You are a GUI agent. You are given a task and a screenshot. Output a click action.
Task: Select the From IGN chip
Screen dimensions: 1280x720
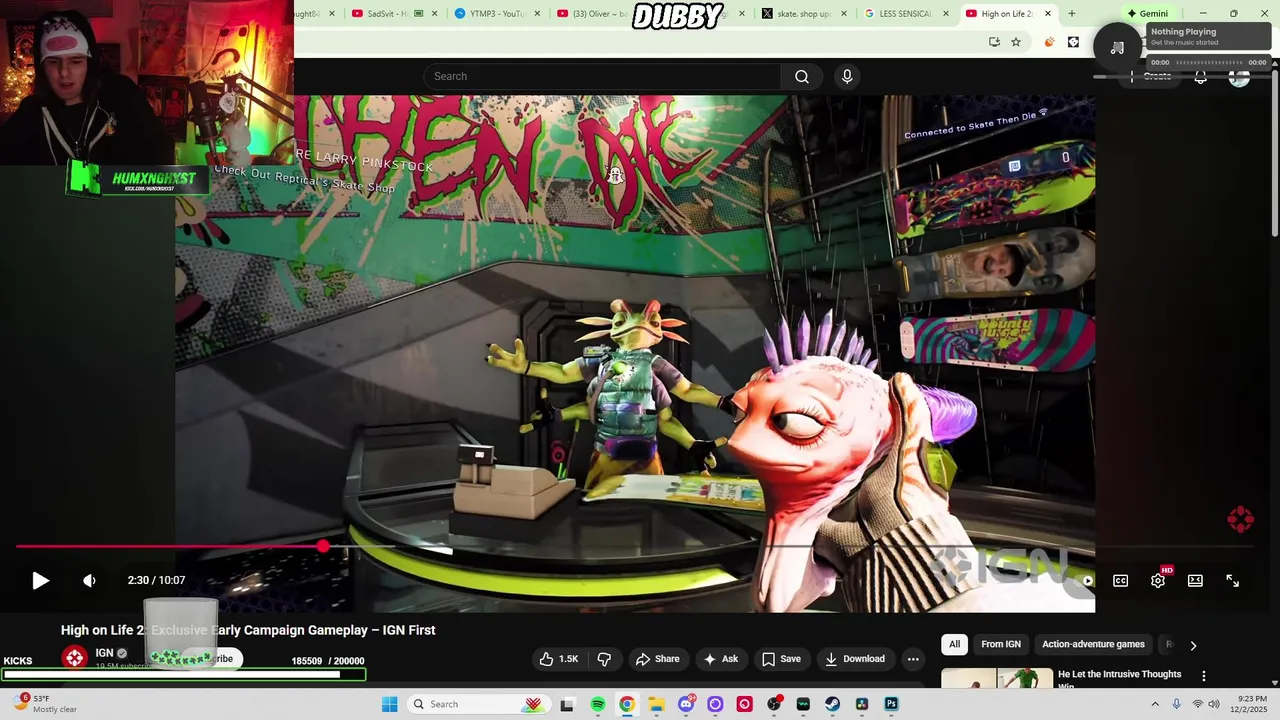[x=1001, y=645]
